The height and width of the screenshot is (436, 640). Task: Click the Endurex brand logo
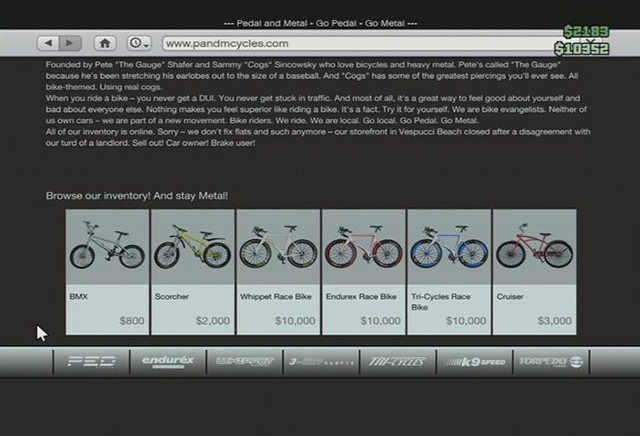point(162,361)
